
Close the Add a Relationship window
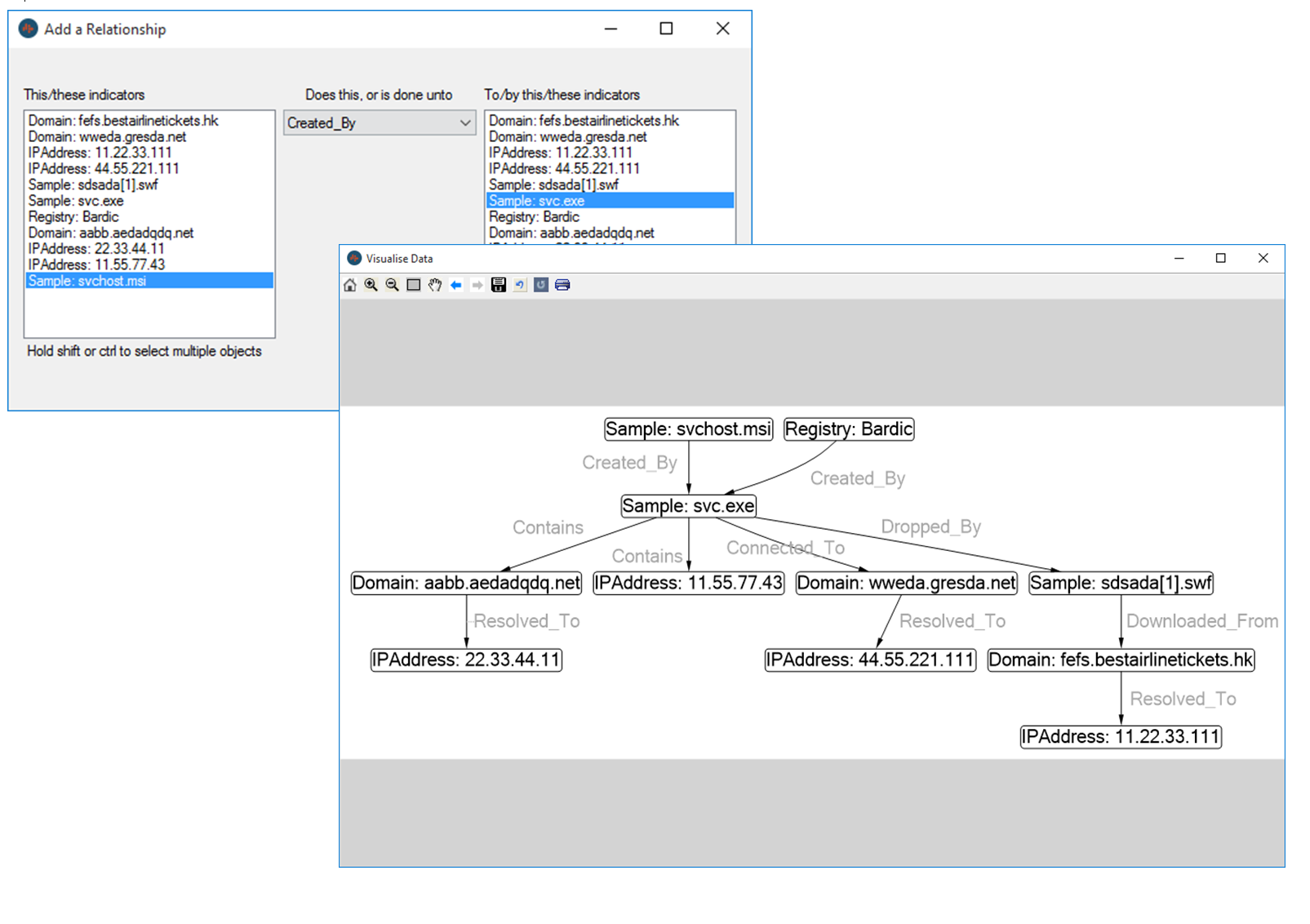point(722,29)
